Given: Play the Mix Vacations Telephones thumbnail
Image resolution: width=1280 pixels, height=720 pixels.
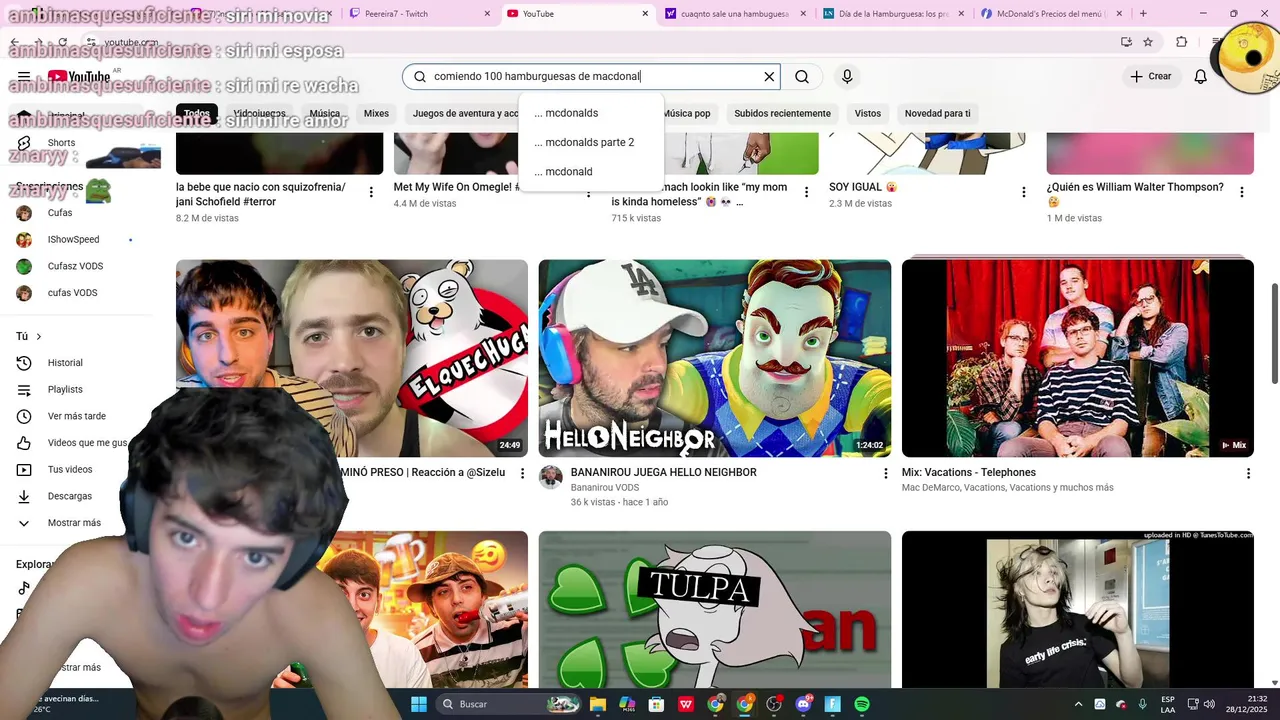Looking at the screenshot, I should click(1078, 358).
